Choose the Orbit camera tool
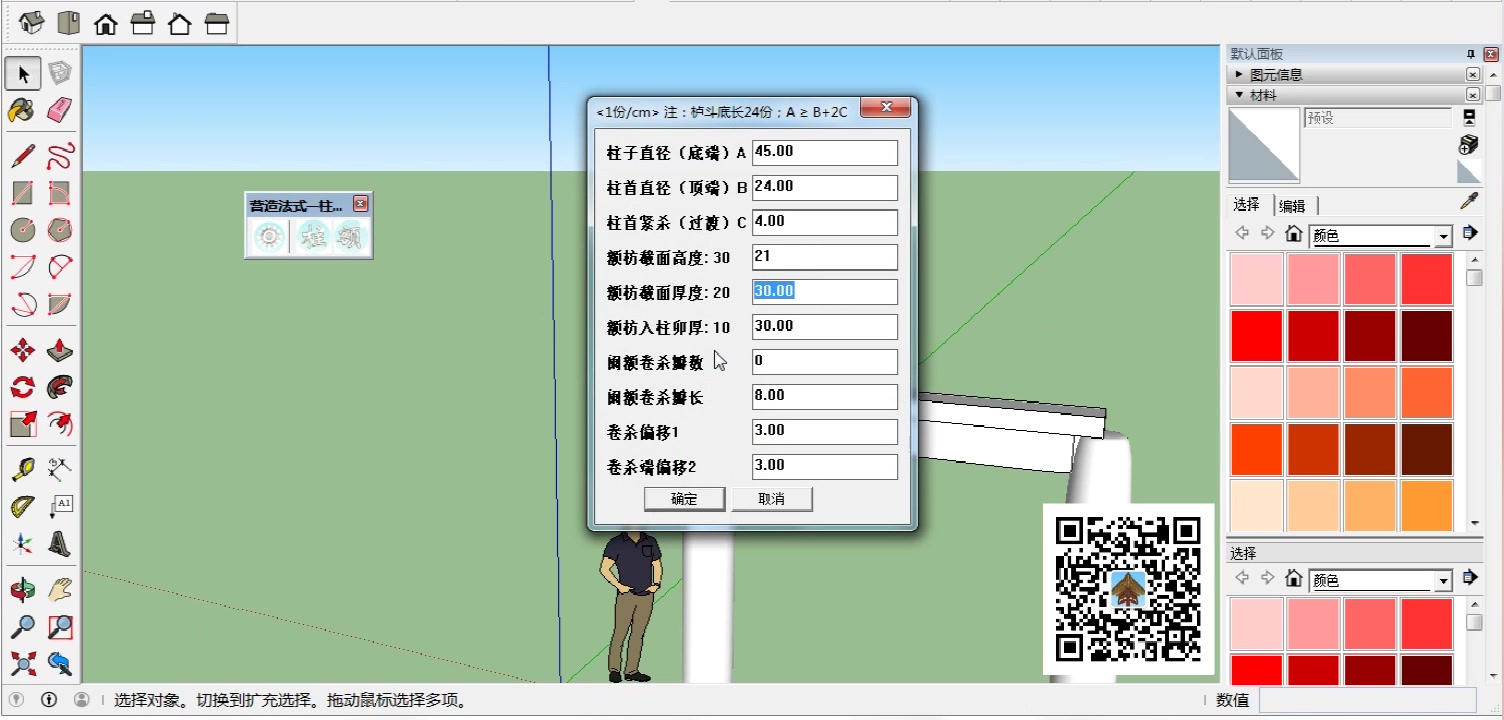1504x720 pixels. click(x=22, y=589)
